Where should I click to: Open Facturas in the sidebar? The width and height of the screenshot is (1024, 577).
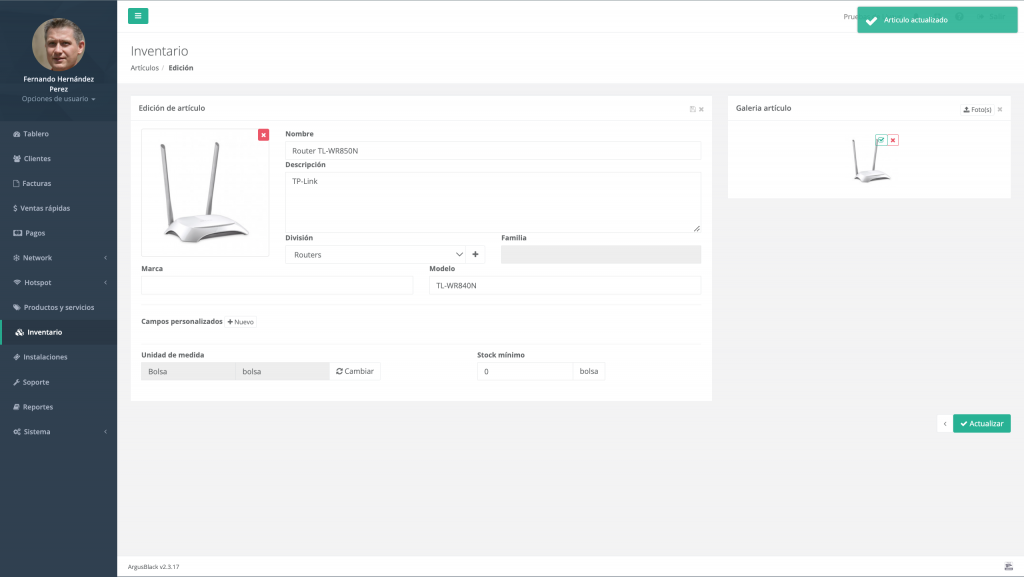point(59,183)
